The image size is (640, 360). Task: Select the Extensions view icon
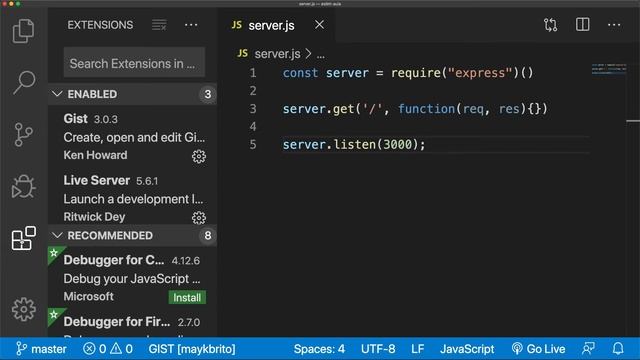23,238
